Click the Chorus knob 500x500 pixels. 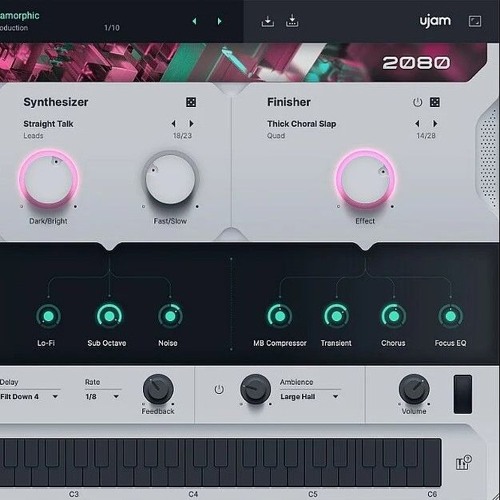[394, 316]
